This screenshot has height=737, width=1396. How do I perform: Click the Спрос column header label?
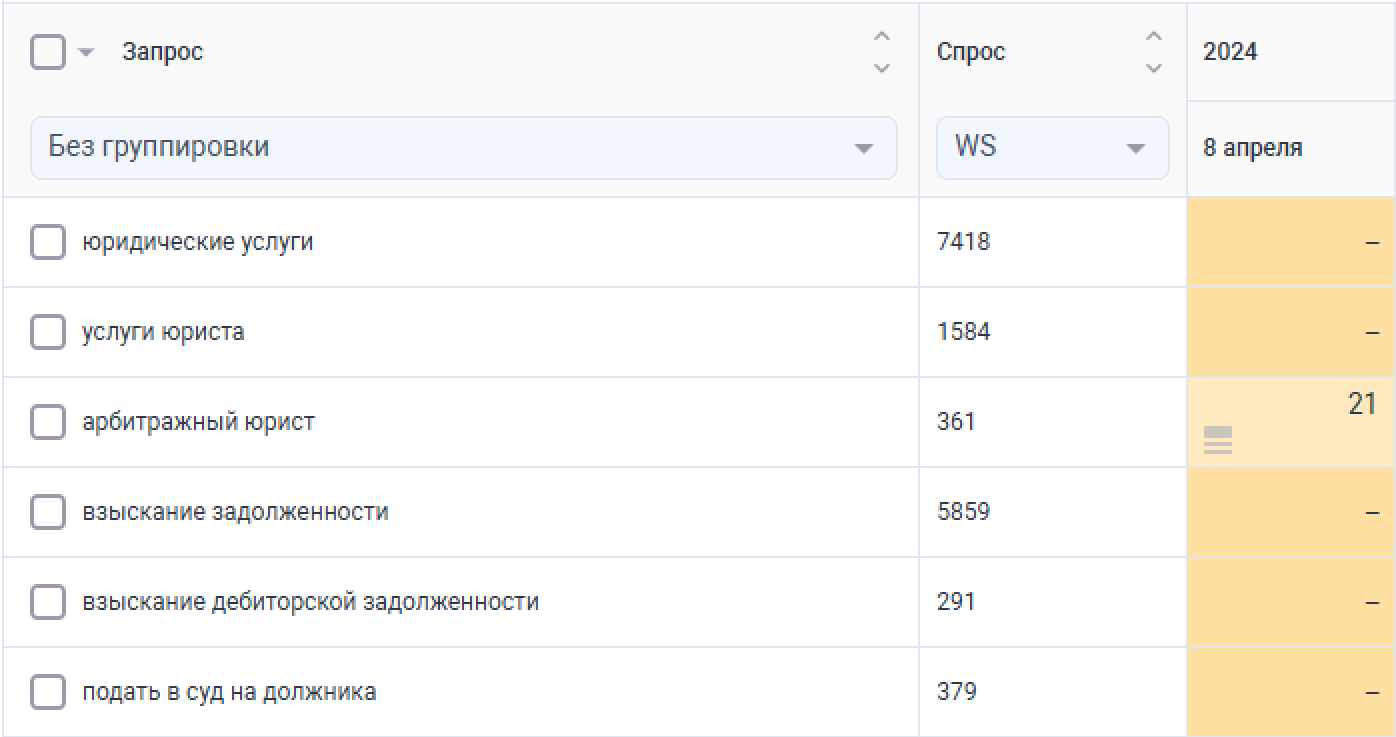pos(971,52)
